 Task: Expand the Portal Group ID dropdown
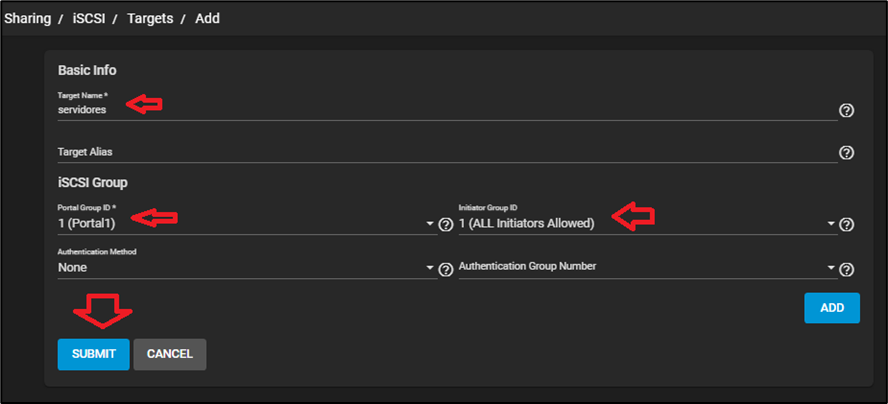click(x=430, y=224)
